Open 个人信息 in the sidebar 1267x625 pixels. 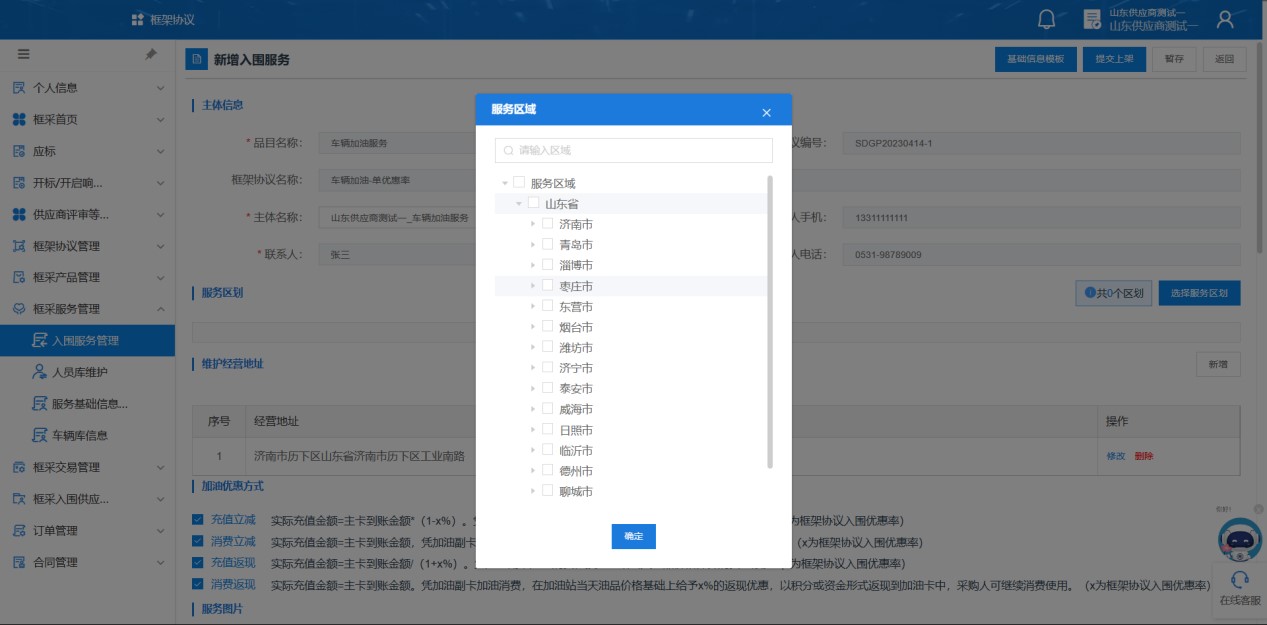[87, 88]
